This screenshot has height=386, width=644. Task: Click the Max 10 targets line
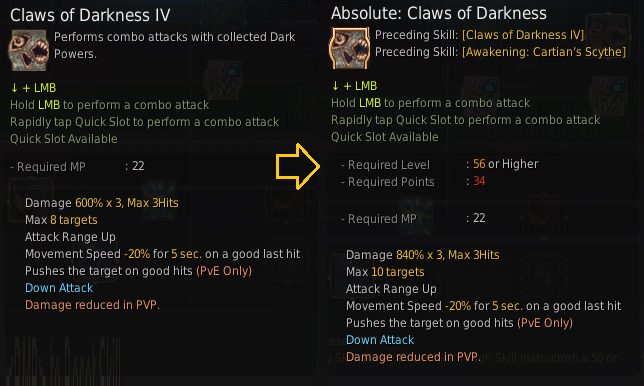click(385, 272)
